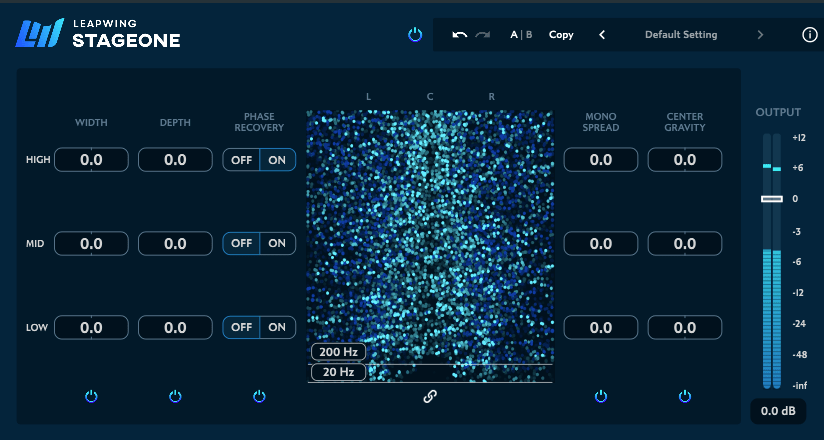Open the Default Setting preset menu
Image resolution: width=824 pixels, height=440 pixels.
[680, 35]
